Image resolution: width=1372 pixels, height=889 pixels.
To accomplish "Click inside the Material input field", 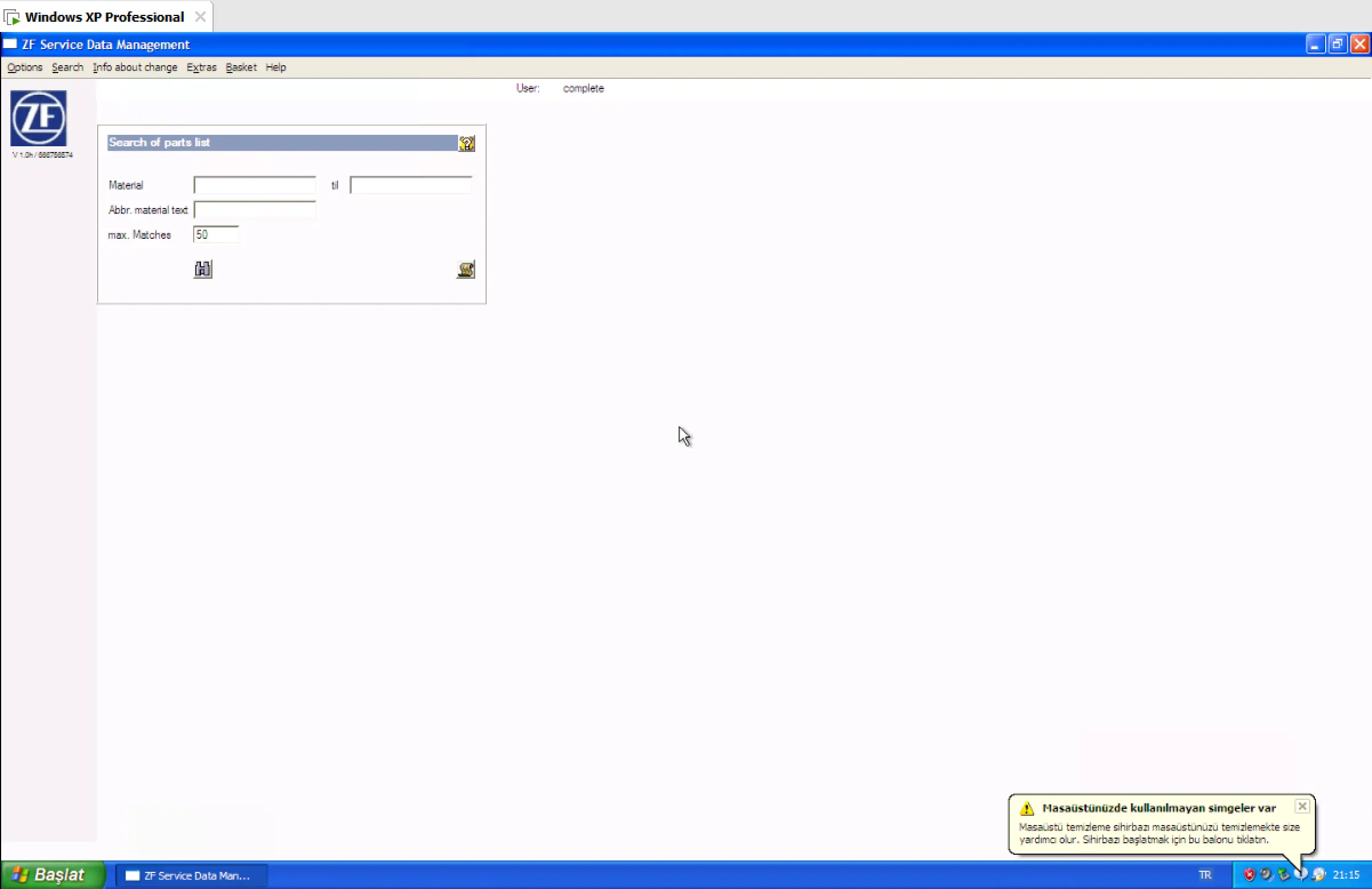I will pyautogui.click(x=254, y=185).
